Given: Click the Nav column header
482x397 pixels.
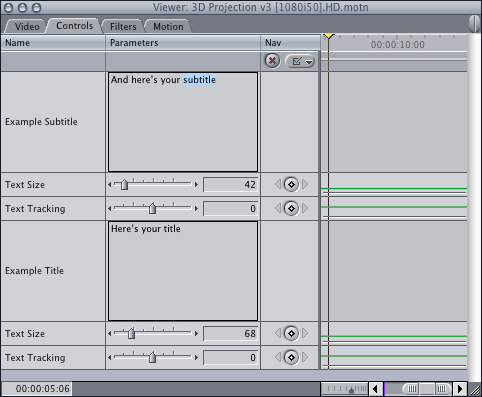Looking at the screenshot, I should point(290,43).
